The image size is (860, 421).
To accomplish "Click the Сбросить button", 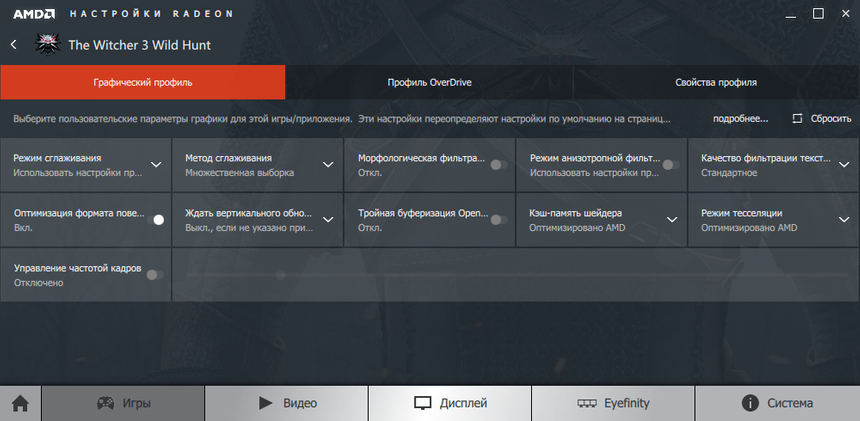I will (822, 118).
